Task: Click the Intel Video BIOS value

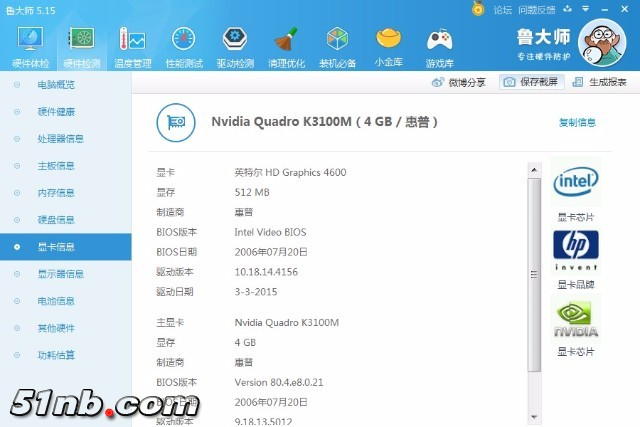Action: point(270,232)
